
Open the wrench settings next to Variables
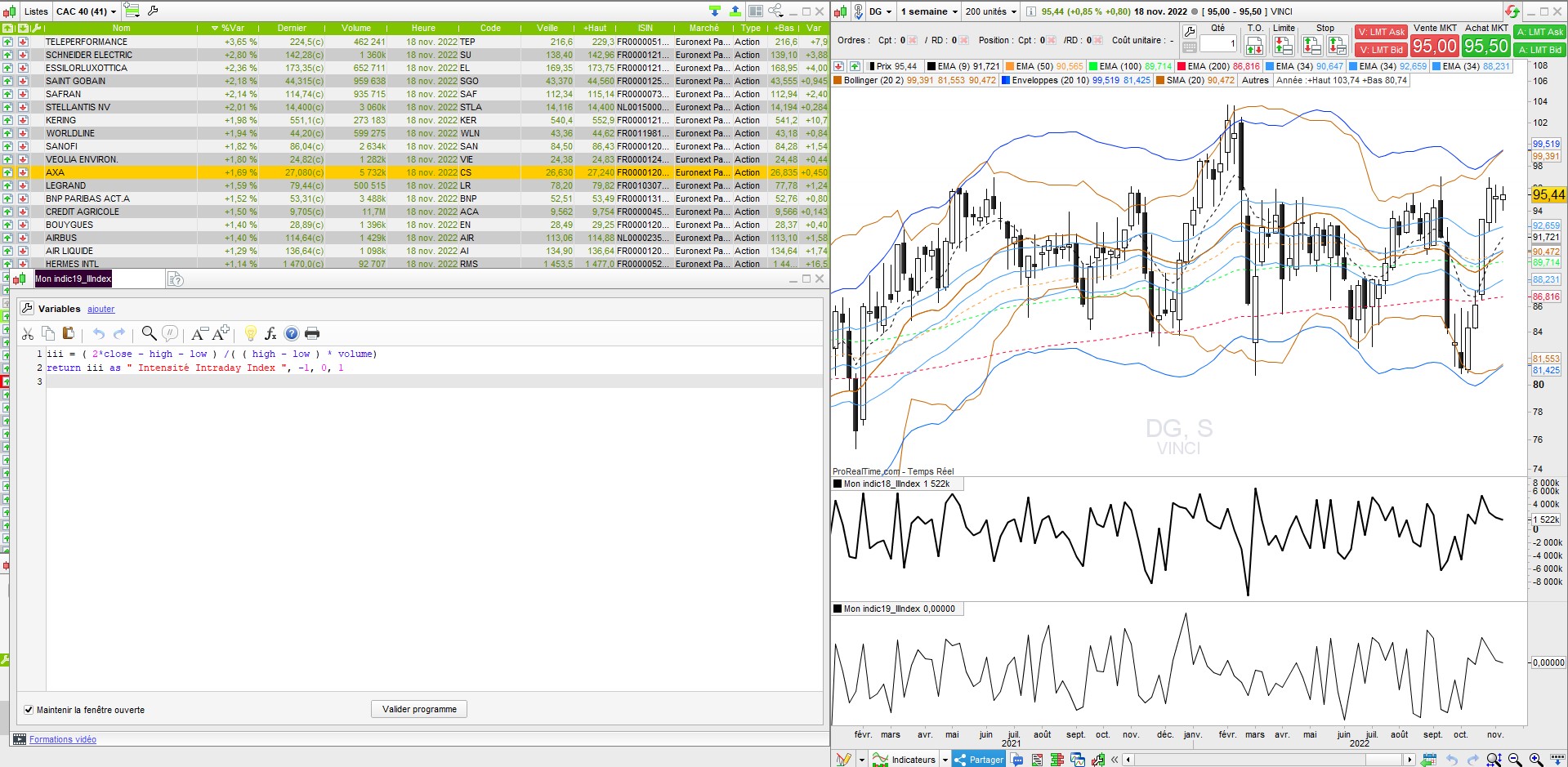[x=27, y=309]
